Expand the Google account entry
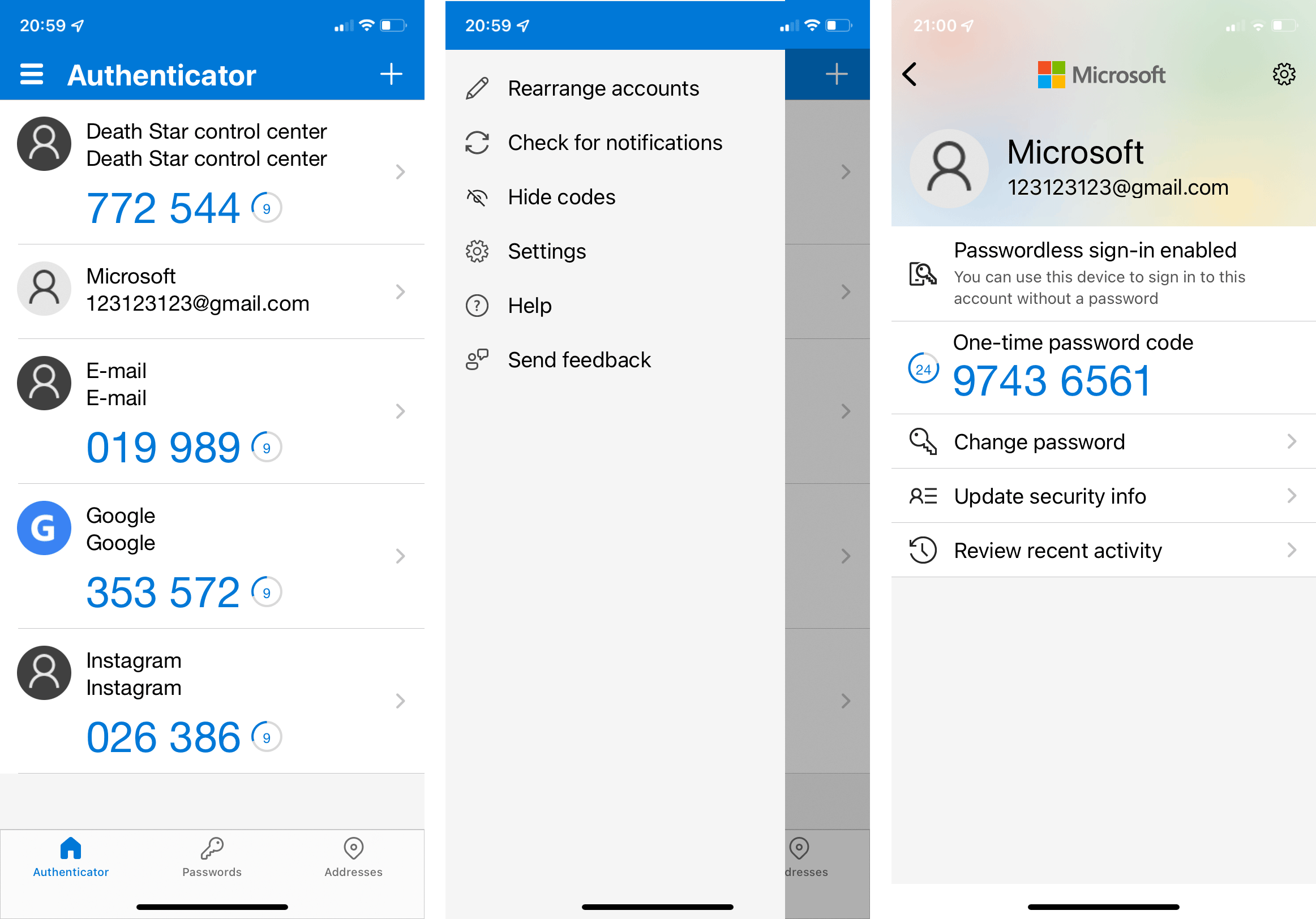 (x=401, y=554)
